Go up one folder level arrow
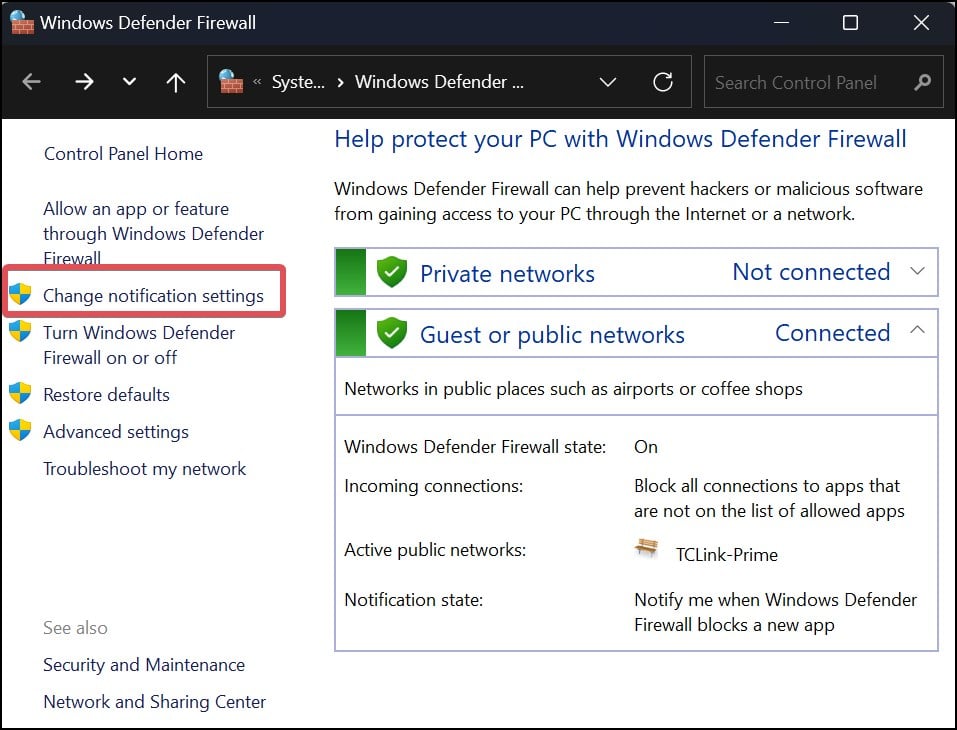Screen dimensions: 957x730 [x=176, y=82]
